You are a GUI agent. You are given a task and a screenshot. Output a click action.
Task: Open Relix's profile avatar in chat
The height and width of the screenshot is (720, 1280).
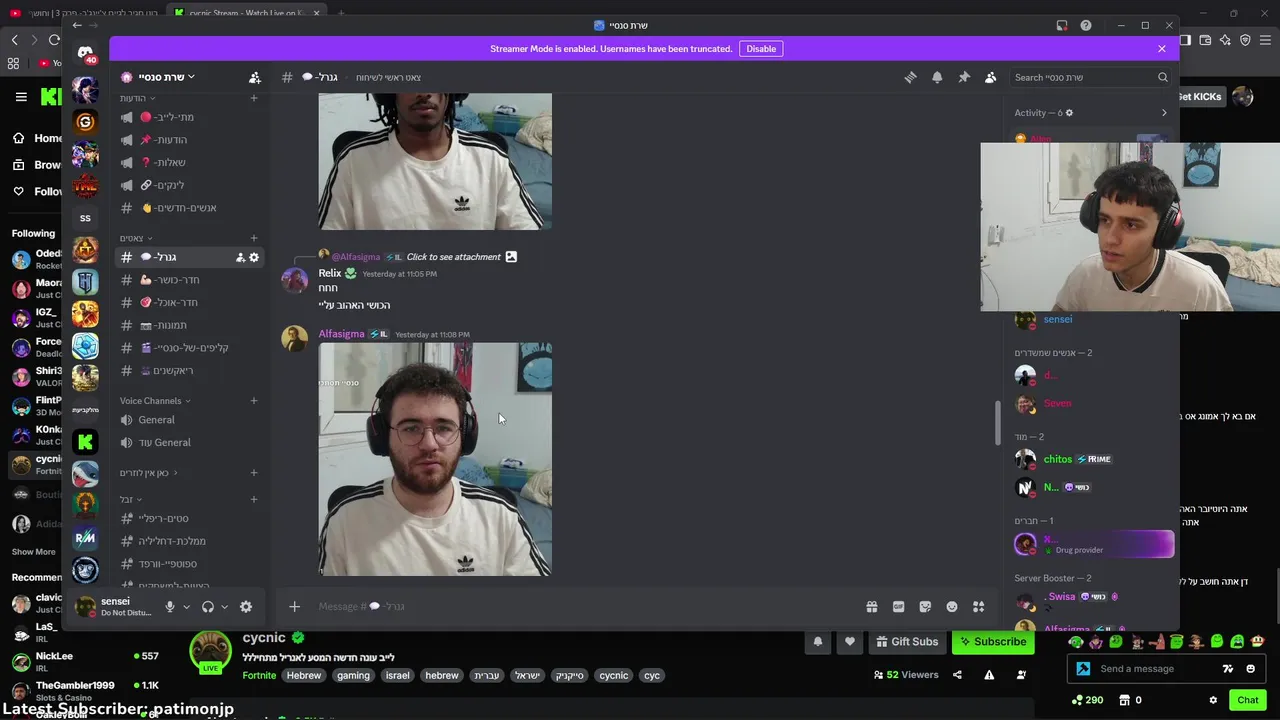click(295, 280)
